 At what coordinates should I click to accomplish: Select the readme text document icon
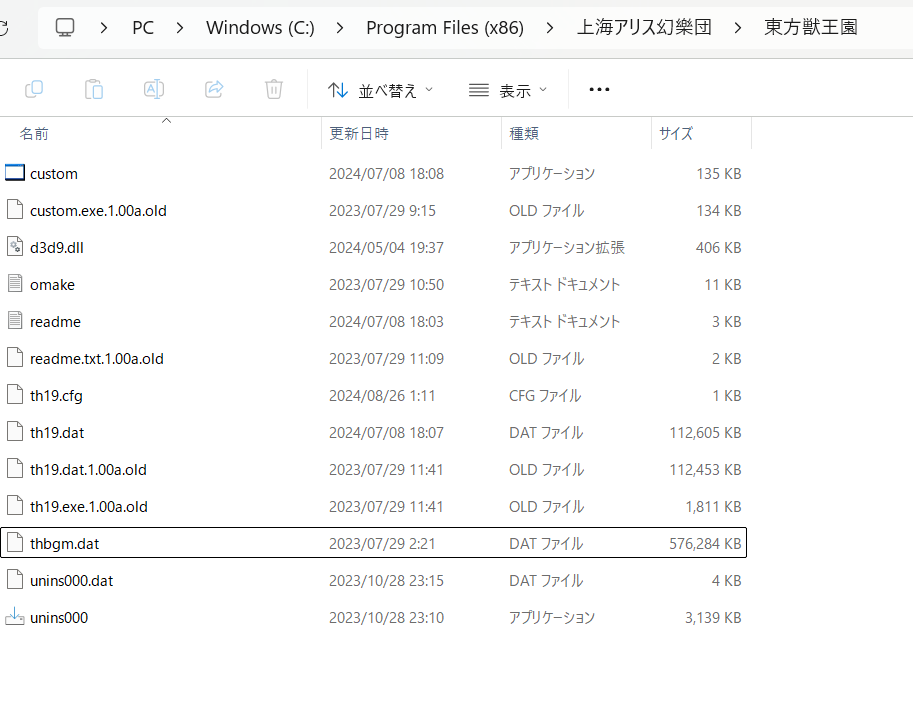pyautogui.click(x=15, y=320)
